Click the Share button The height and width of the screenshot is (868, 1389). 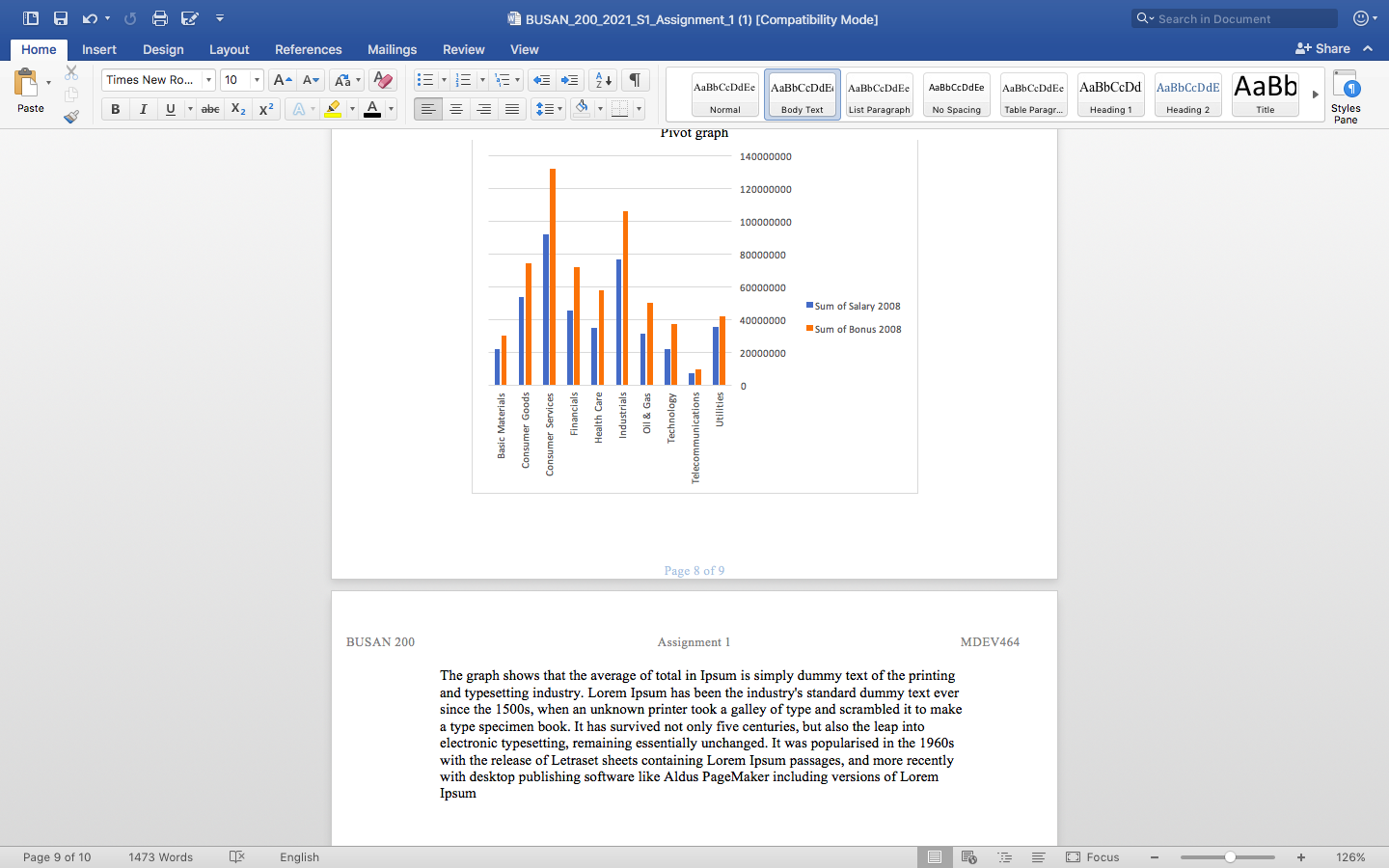1322,48
